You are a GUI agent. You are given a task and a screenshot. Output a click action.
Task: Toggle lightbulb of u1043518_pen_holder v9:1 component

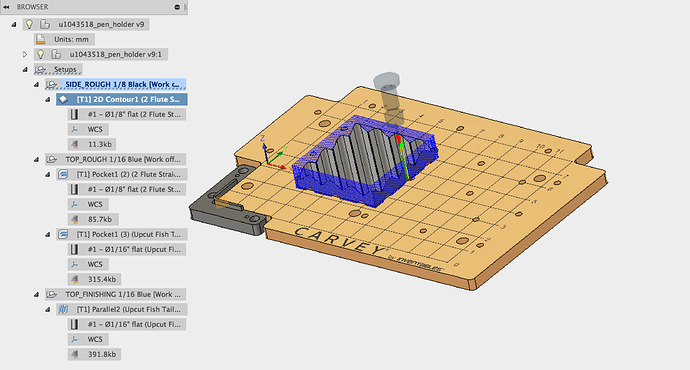(x=40, y=54)
